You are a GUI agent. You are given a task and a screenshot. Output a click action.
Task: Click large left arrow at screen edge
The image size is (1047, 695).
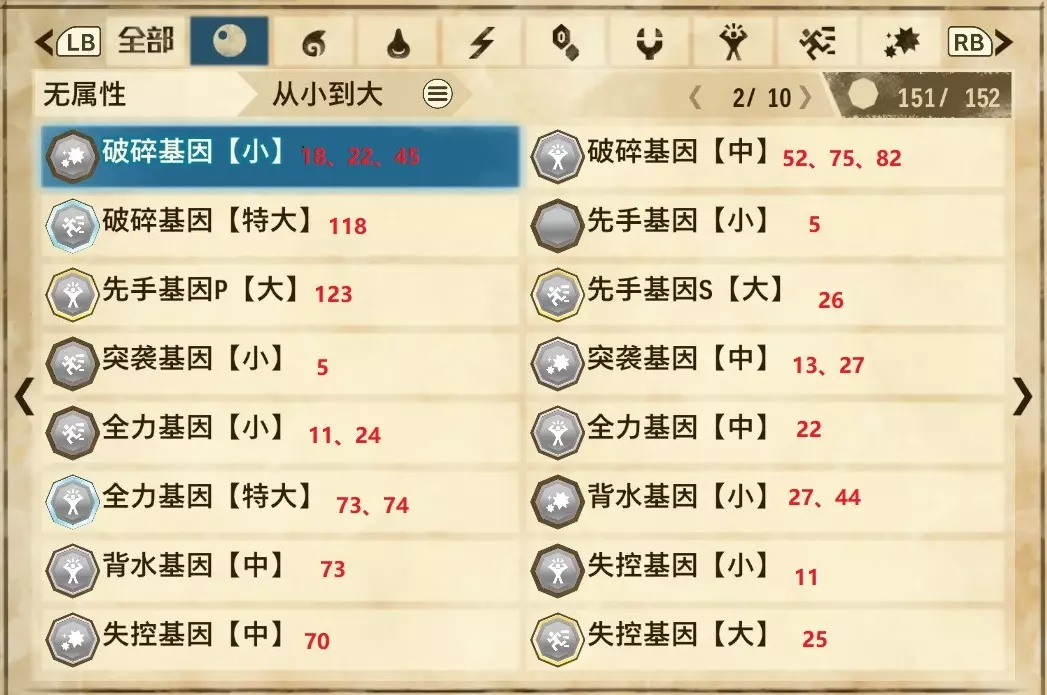[24, 396]
